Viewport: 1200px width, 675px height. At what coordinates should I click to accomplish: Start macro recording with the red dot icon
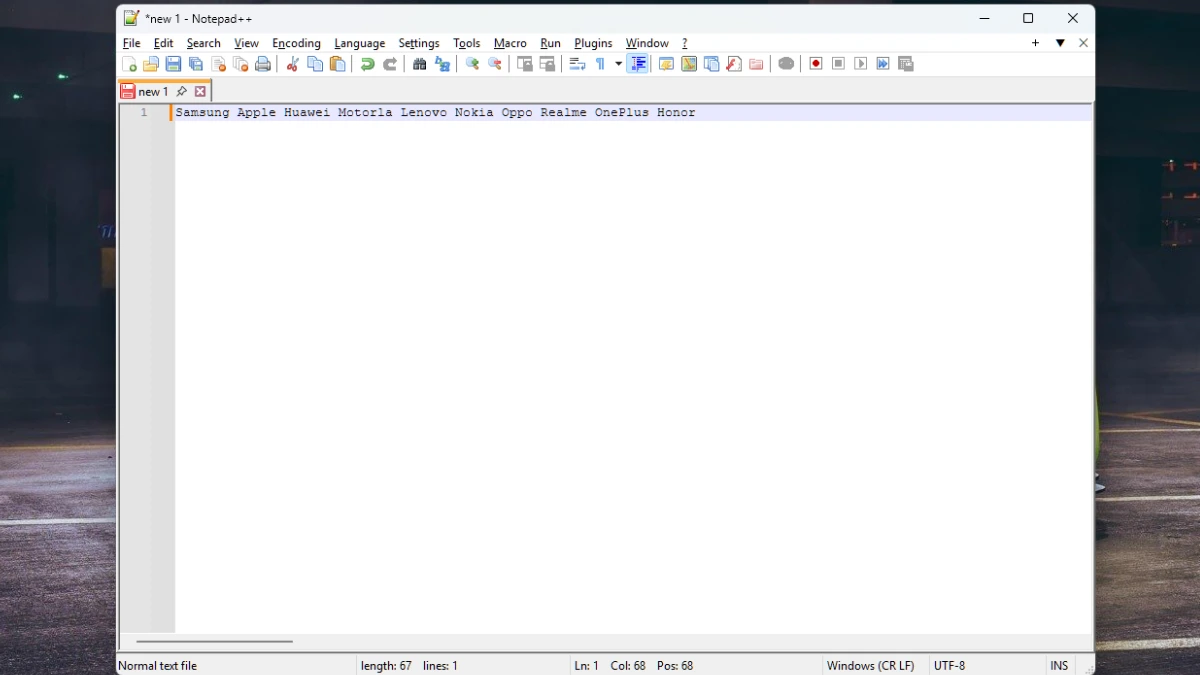point(816,64)
